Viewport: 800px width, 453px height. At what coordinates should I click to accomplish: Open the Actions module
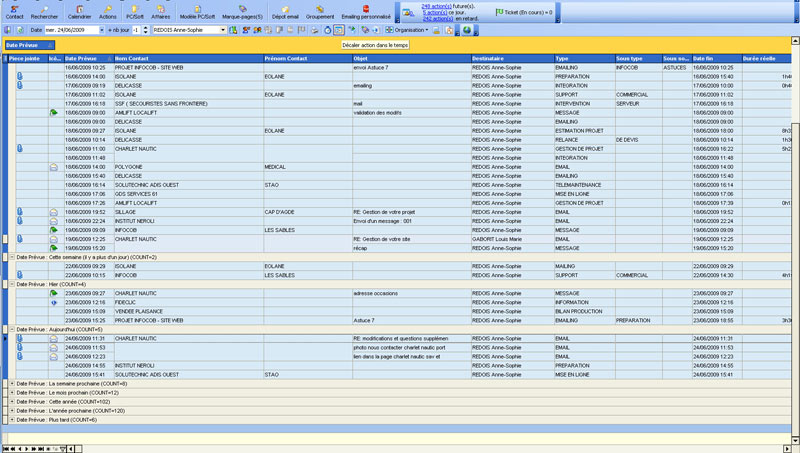pyautogui.click(x=107, y=12)
